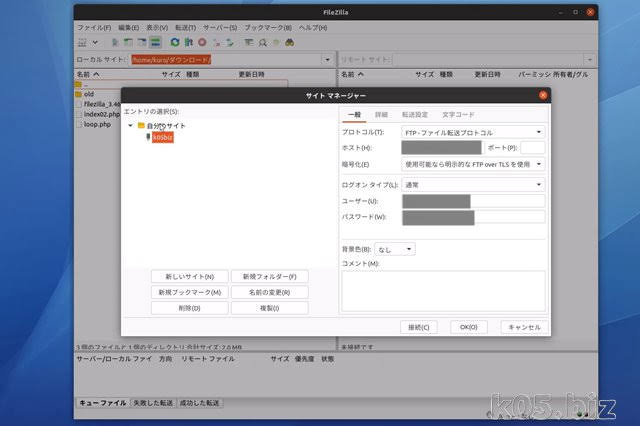Open the ログオンタイプ dropdown
This screenshot has width=640, height=426.
(x=473, y=185)
